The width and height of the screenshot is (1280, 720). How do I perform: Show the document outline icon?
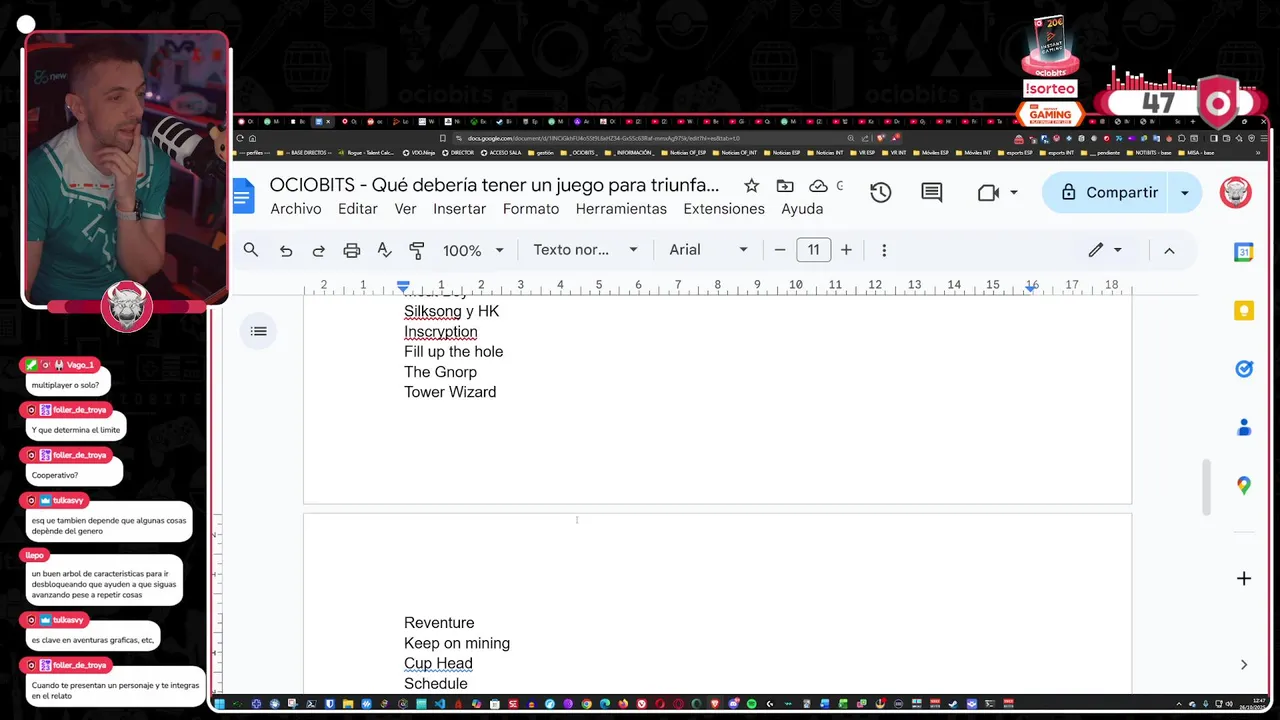coord(259,331)
